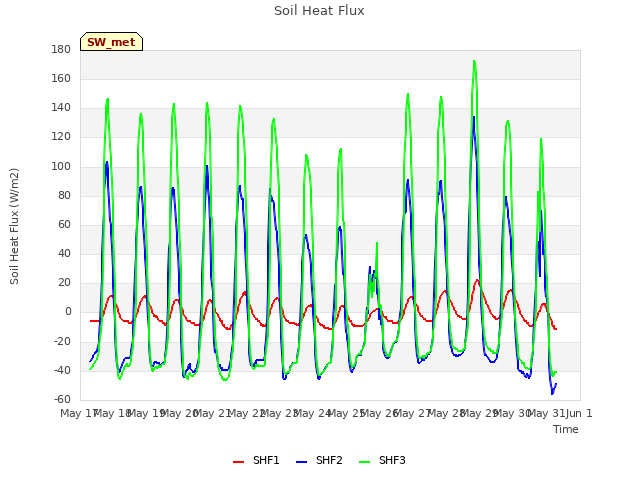Click the 80 y-axis tick value
Viewport: 640px width, 480px height.
point(64,196)
